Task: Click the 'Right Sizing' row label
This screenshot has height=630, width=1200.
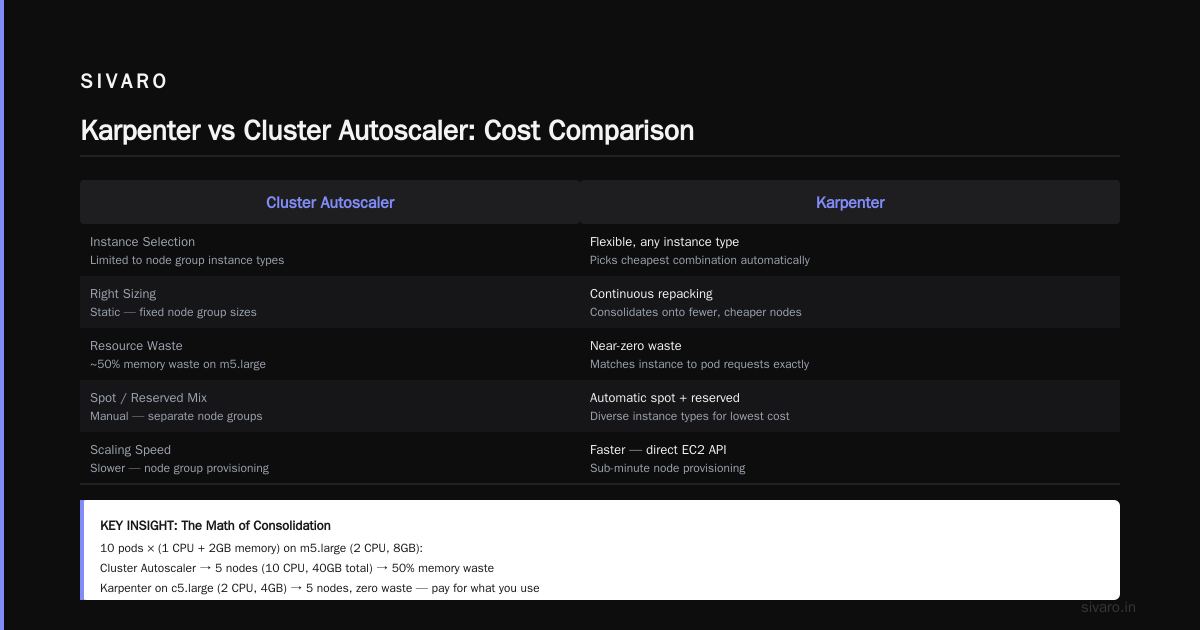Action: click(123, 294)
